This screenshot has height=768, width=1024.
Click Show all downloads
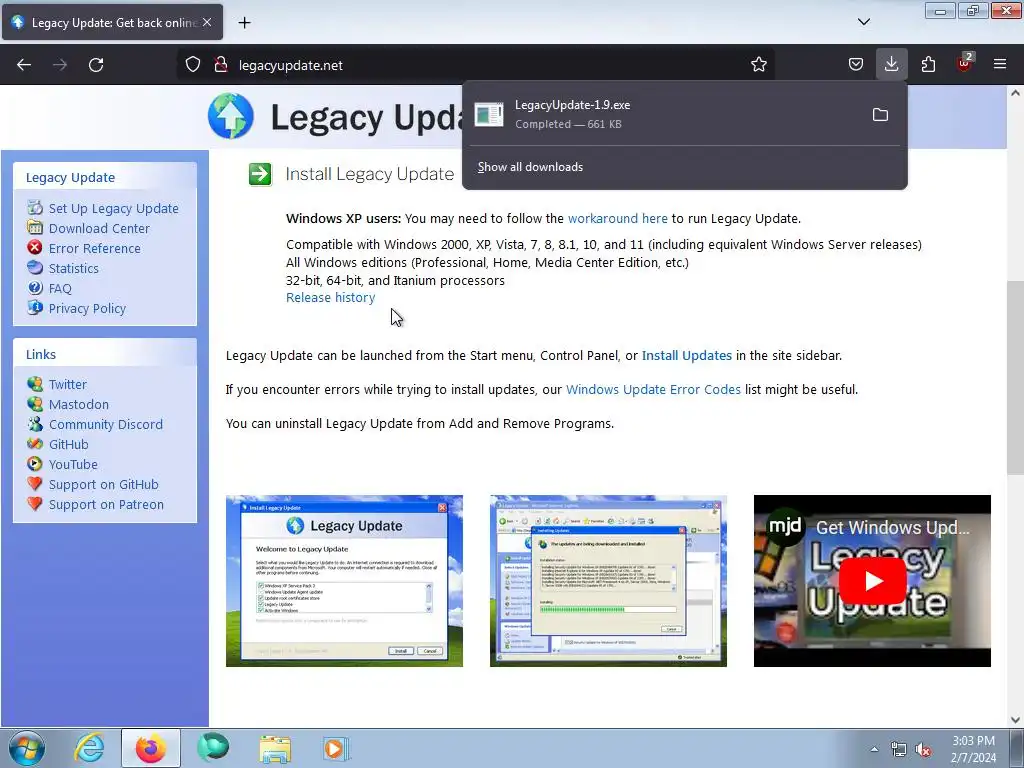coord(530,167)
